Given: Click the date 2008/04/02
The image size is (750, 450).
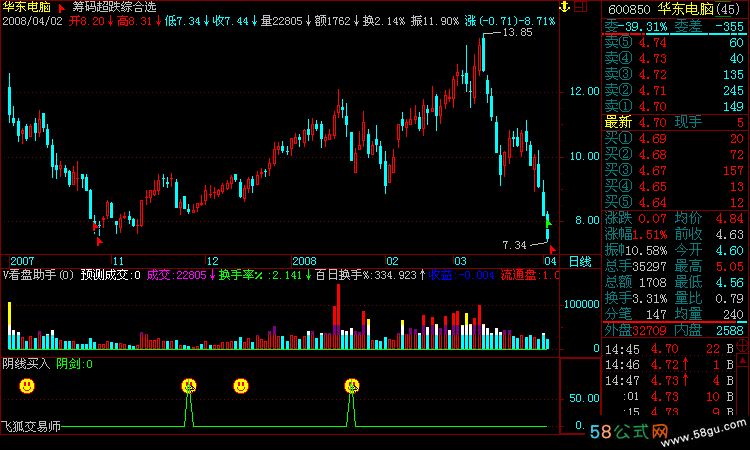Looking at the screenshot, I should (33, 21).
